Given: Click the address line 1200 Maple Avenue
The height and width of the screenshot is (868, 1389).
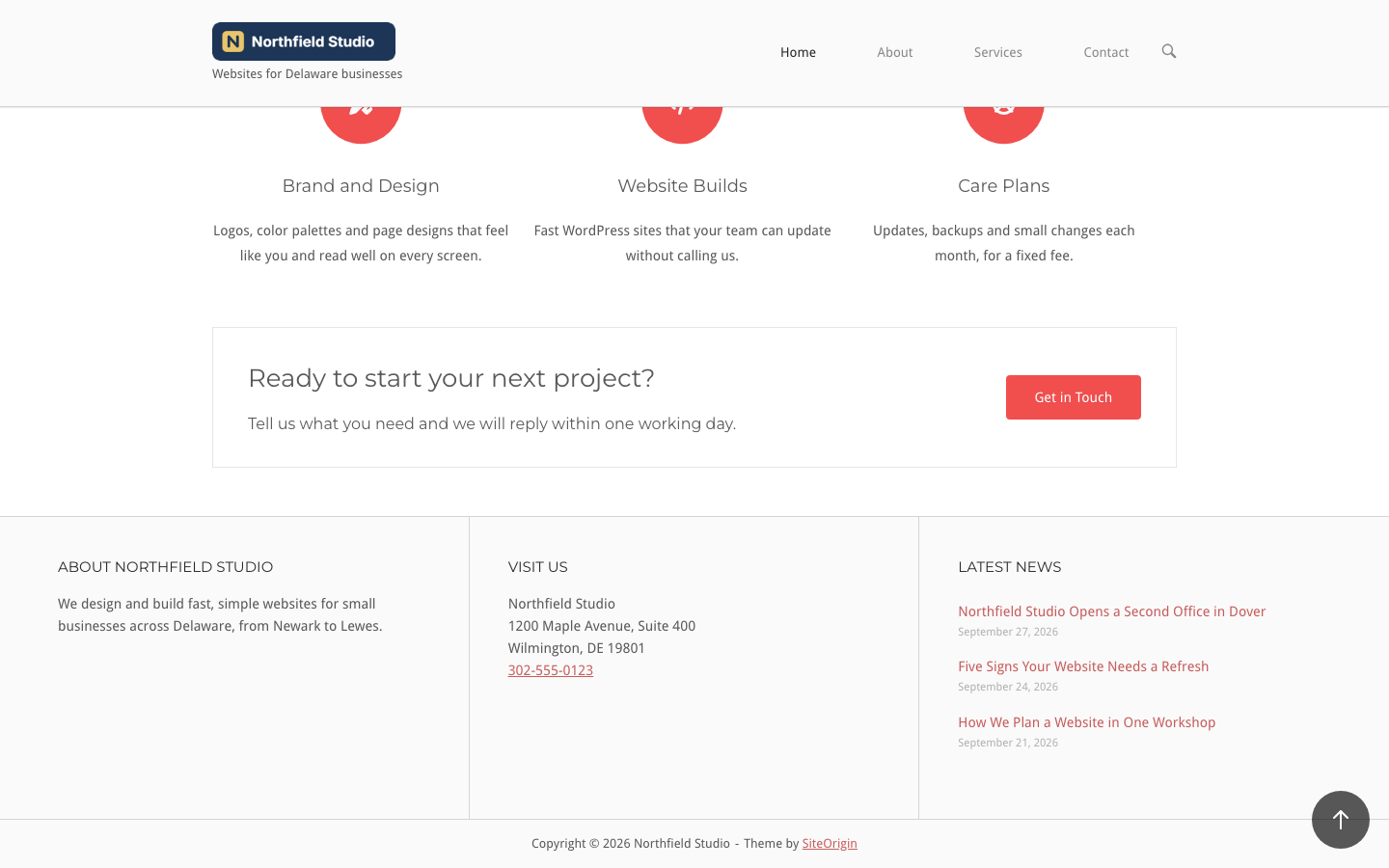Looking at the screenshot, I should (x=602, y=626).
